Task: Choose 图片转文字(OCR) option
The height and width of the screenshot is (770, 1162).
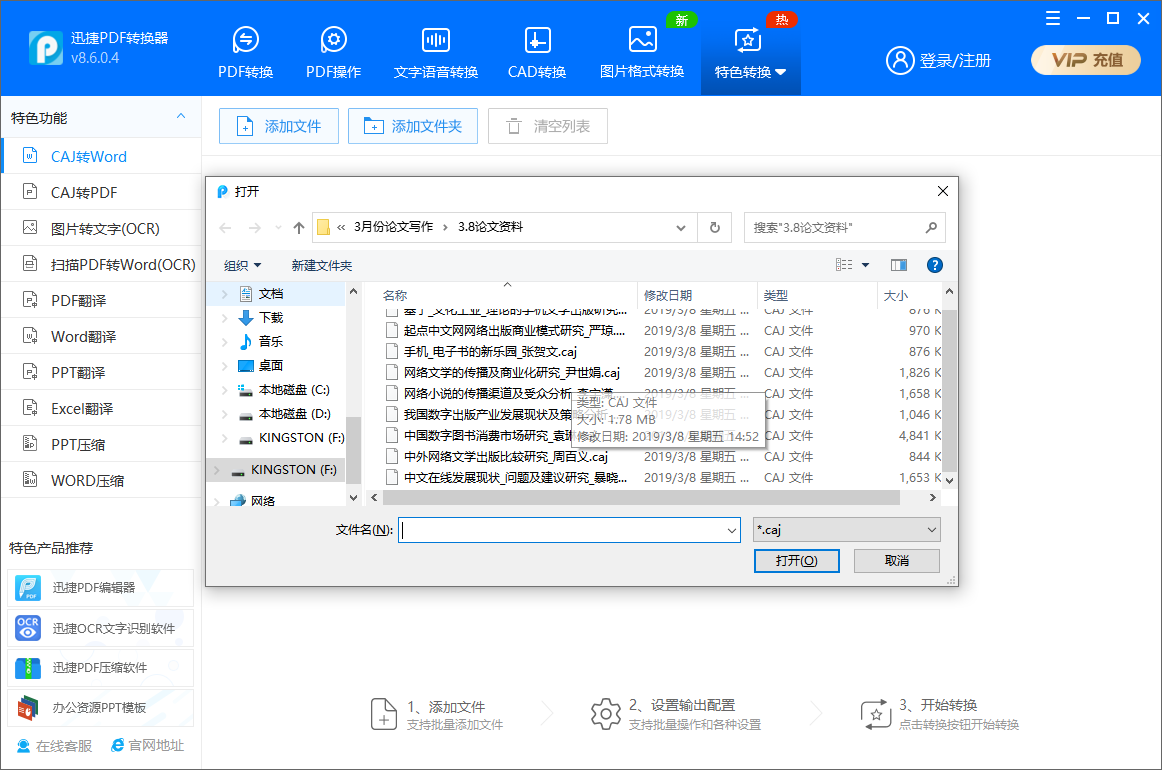Action: 102,228
